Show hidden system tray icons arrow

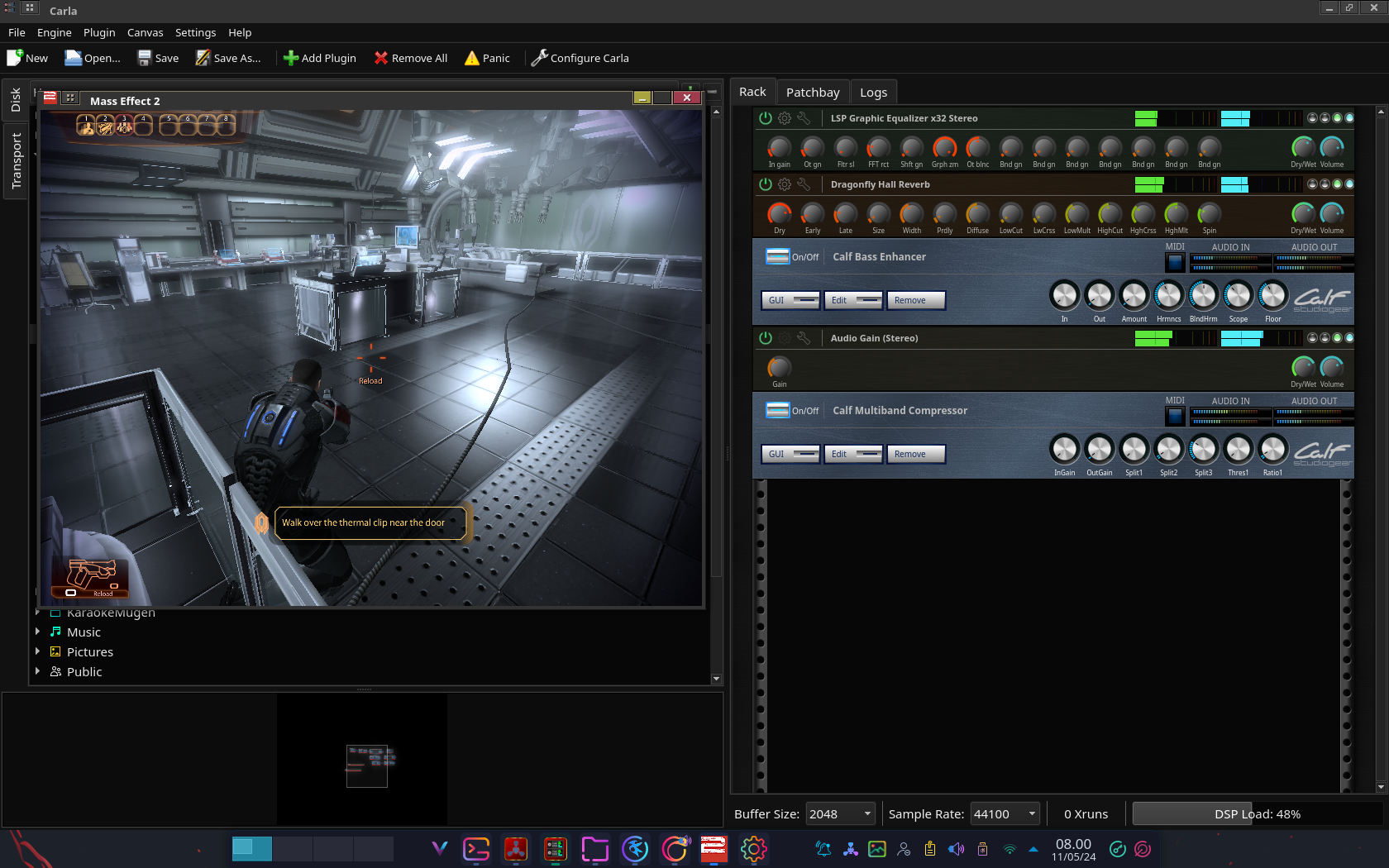[x=1033, y=849]
